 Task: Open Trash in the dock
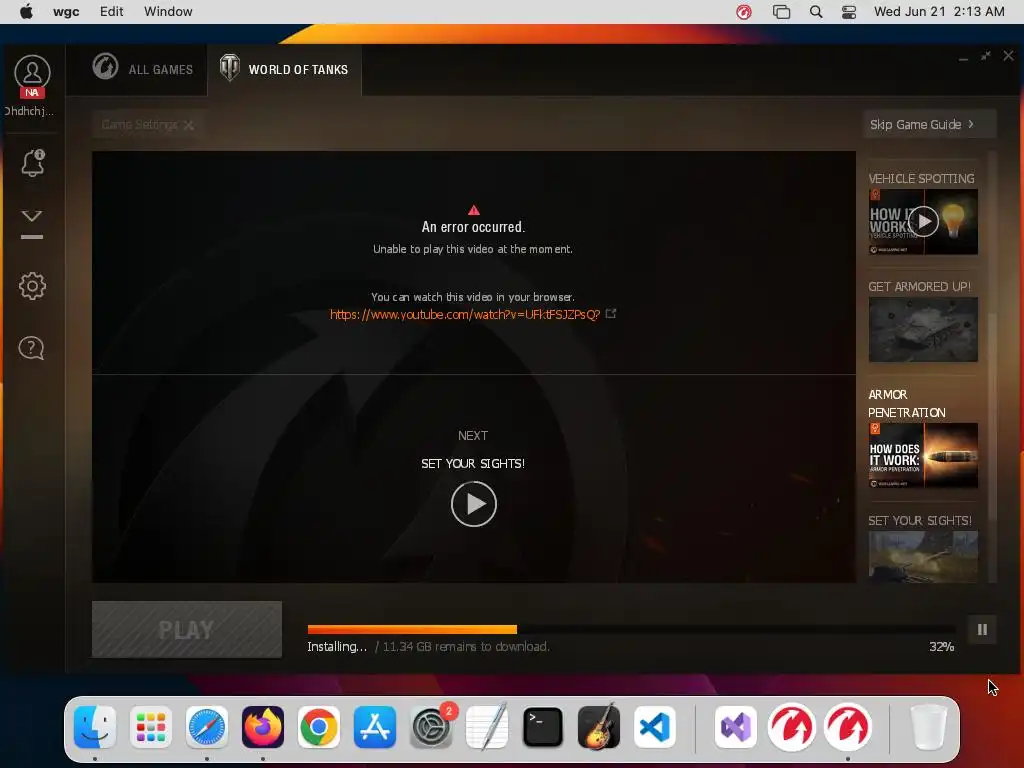[x=929, y=727]
